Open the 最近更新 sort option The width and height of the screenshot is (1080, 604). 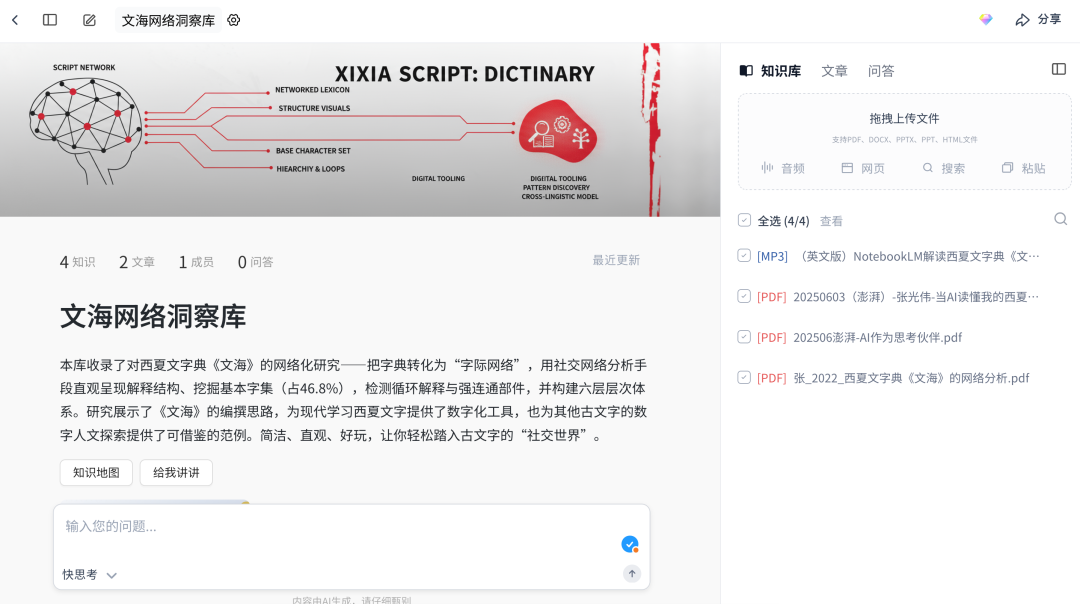616,261
